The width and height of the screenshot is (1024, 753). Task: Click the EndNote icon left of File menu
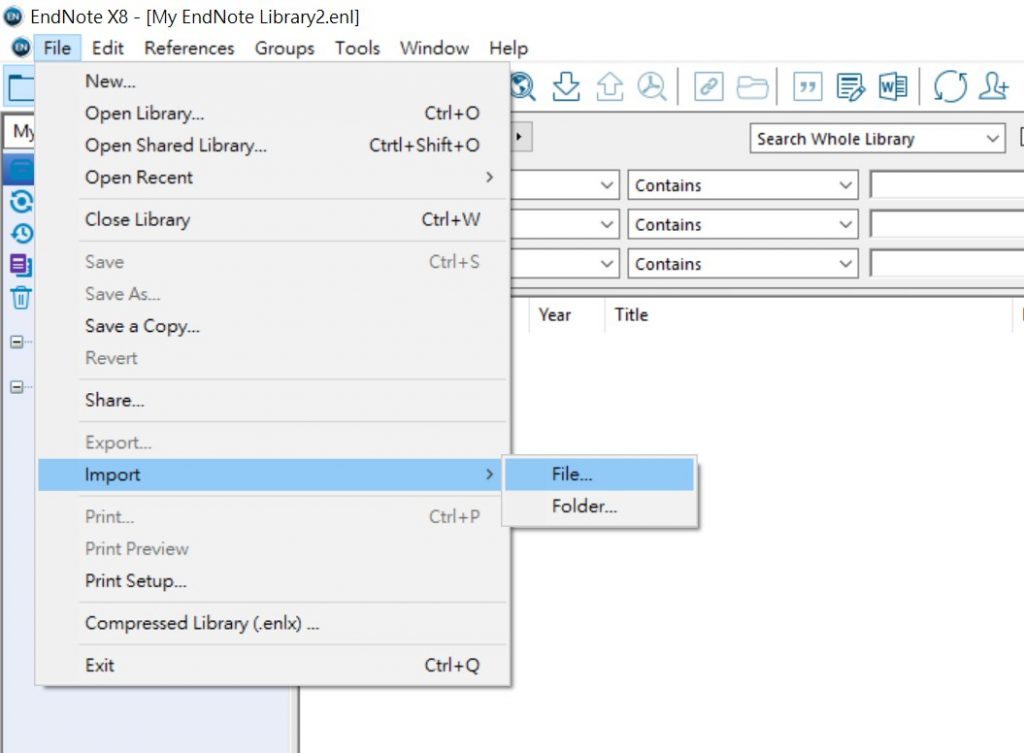click(22, 48)
